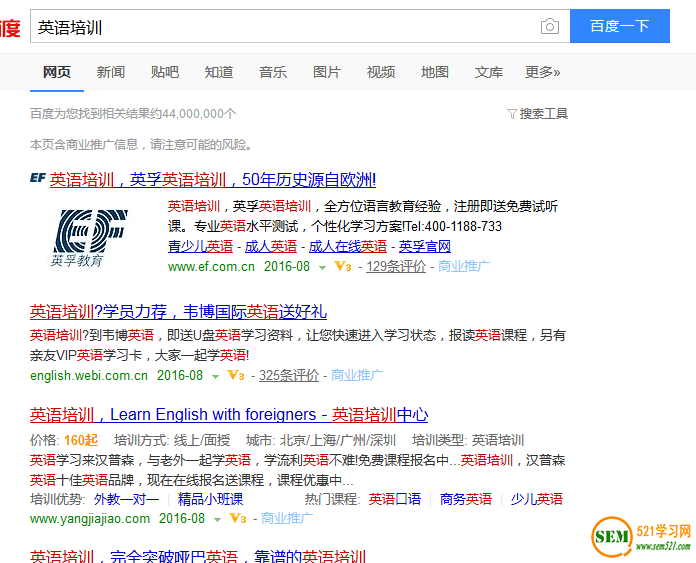The height and width of the screenshot is (563, 696).
Task: Click the result count text 44,000,000个
Action: pos(199,114)
